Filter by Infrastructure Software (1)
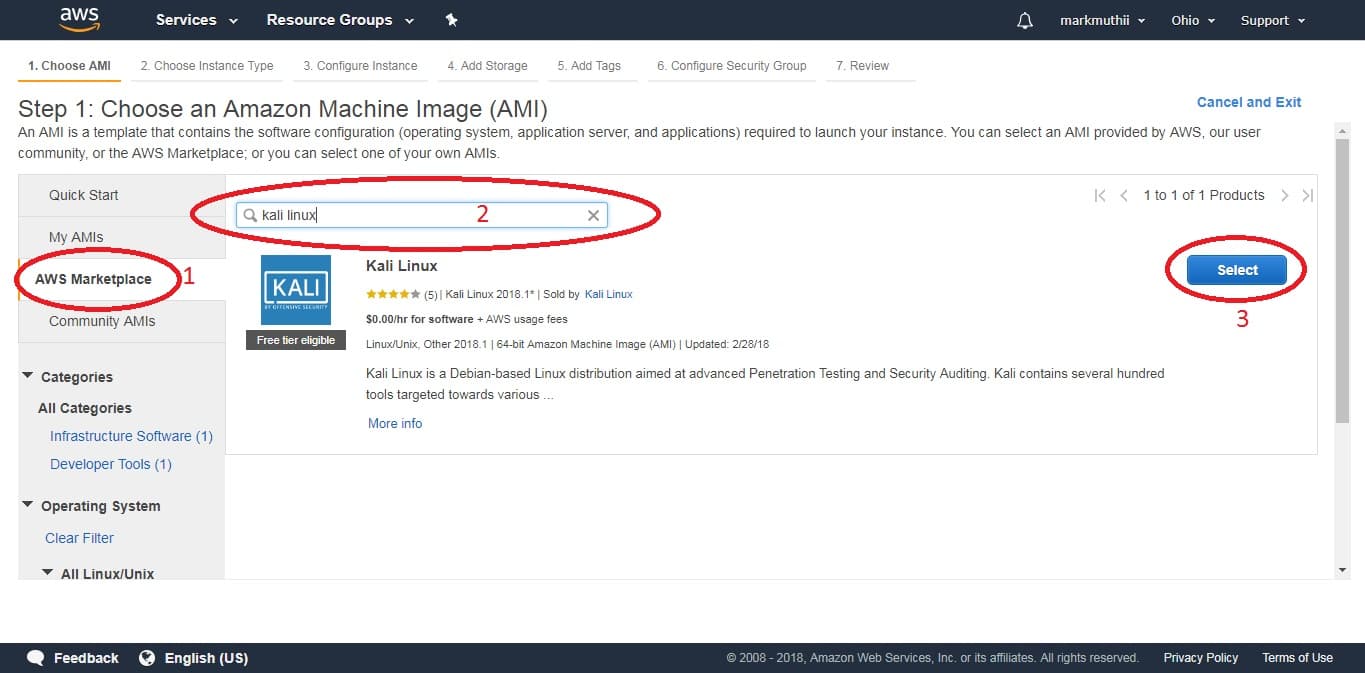The height and width of the screenshot is (673, 1365). pyautogui.click(x=131, y=436)
